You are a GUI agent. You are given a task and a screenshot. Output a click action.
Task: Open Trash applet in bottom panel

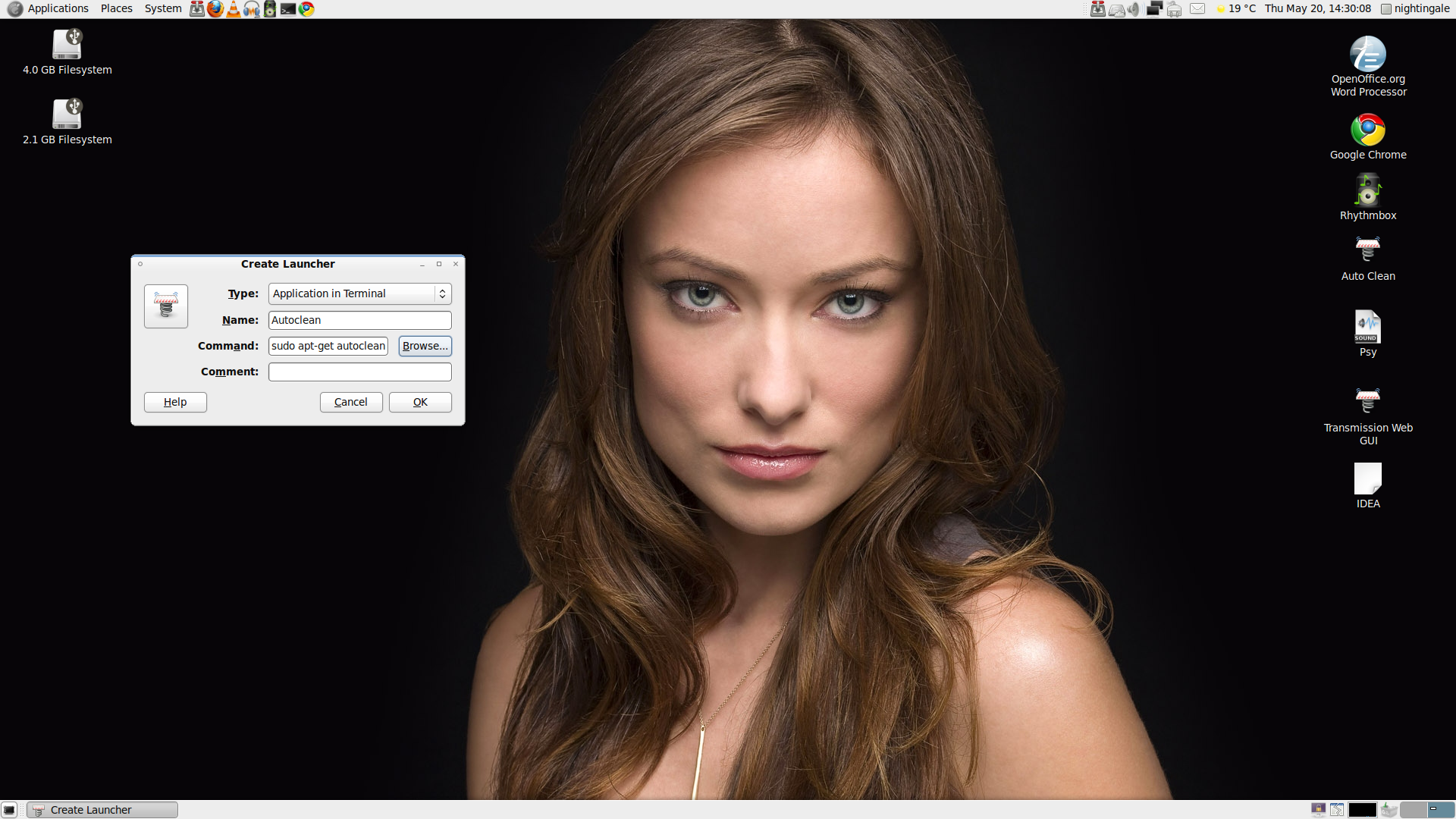point(1389,810)
